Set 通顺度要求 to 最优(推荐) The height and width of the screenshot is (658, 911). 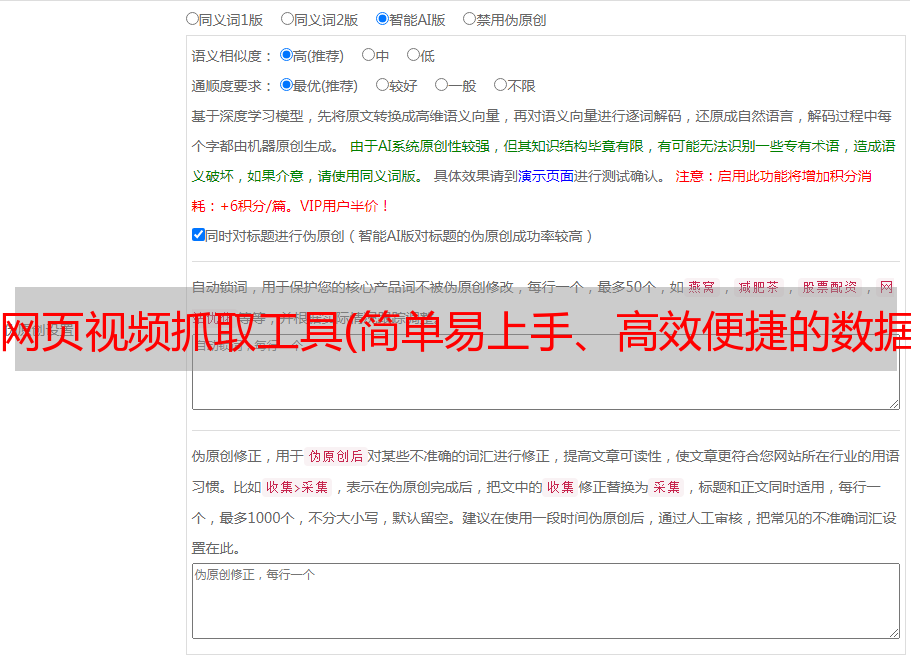point(286,85)
